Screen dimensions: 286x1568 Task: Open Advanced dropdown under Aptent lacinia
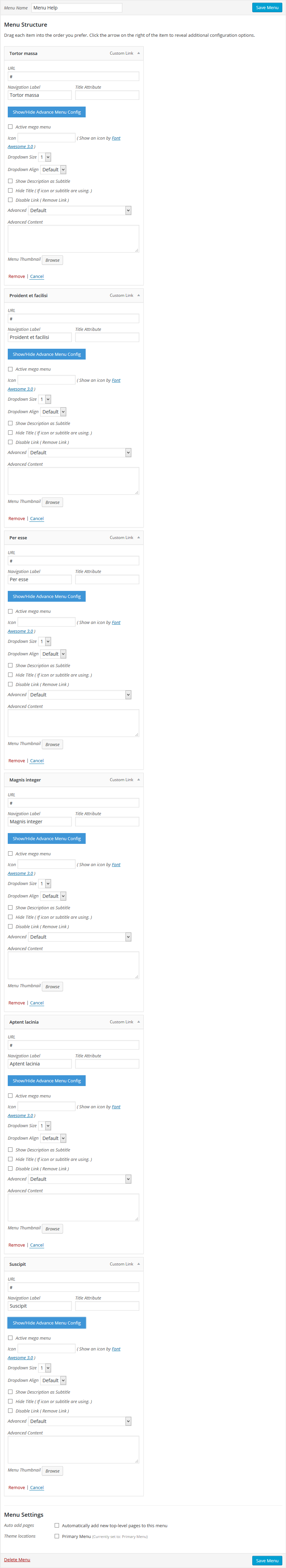pos(80,1179)
